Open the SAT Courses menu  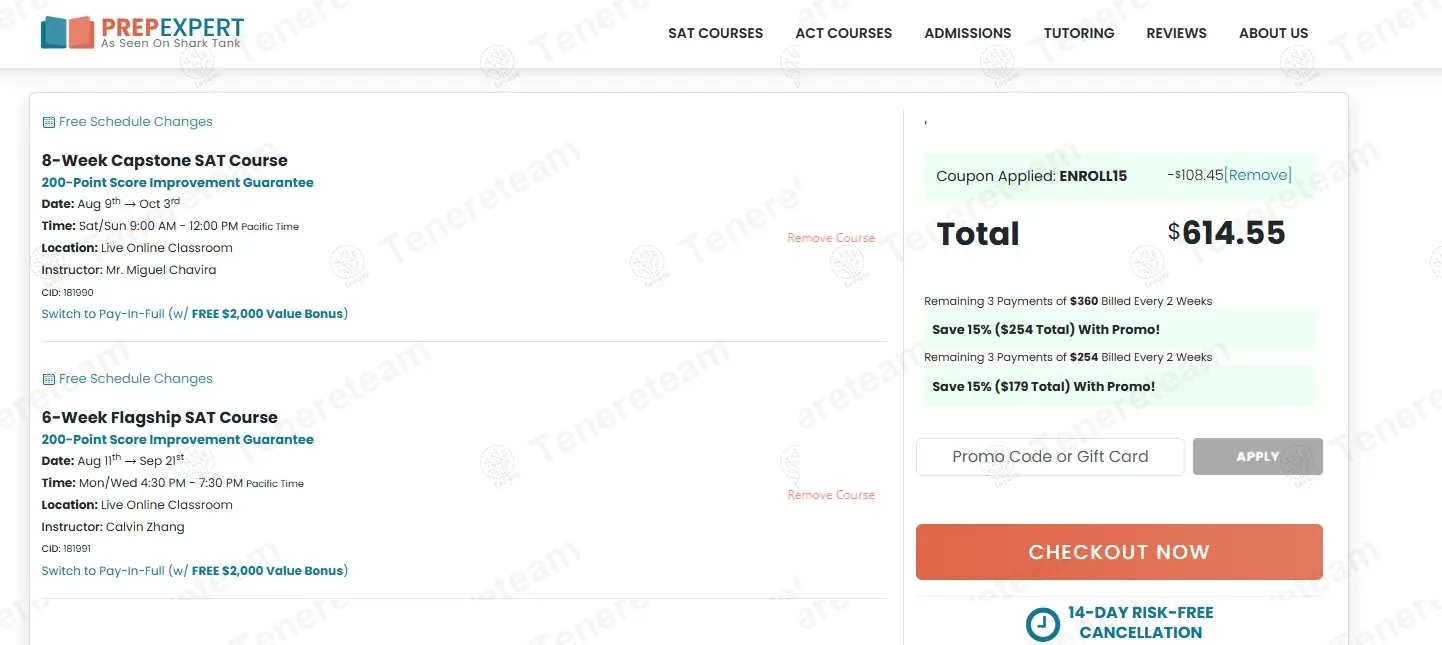(715, 33)
